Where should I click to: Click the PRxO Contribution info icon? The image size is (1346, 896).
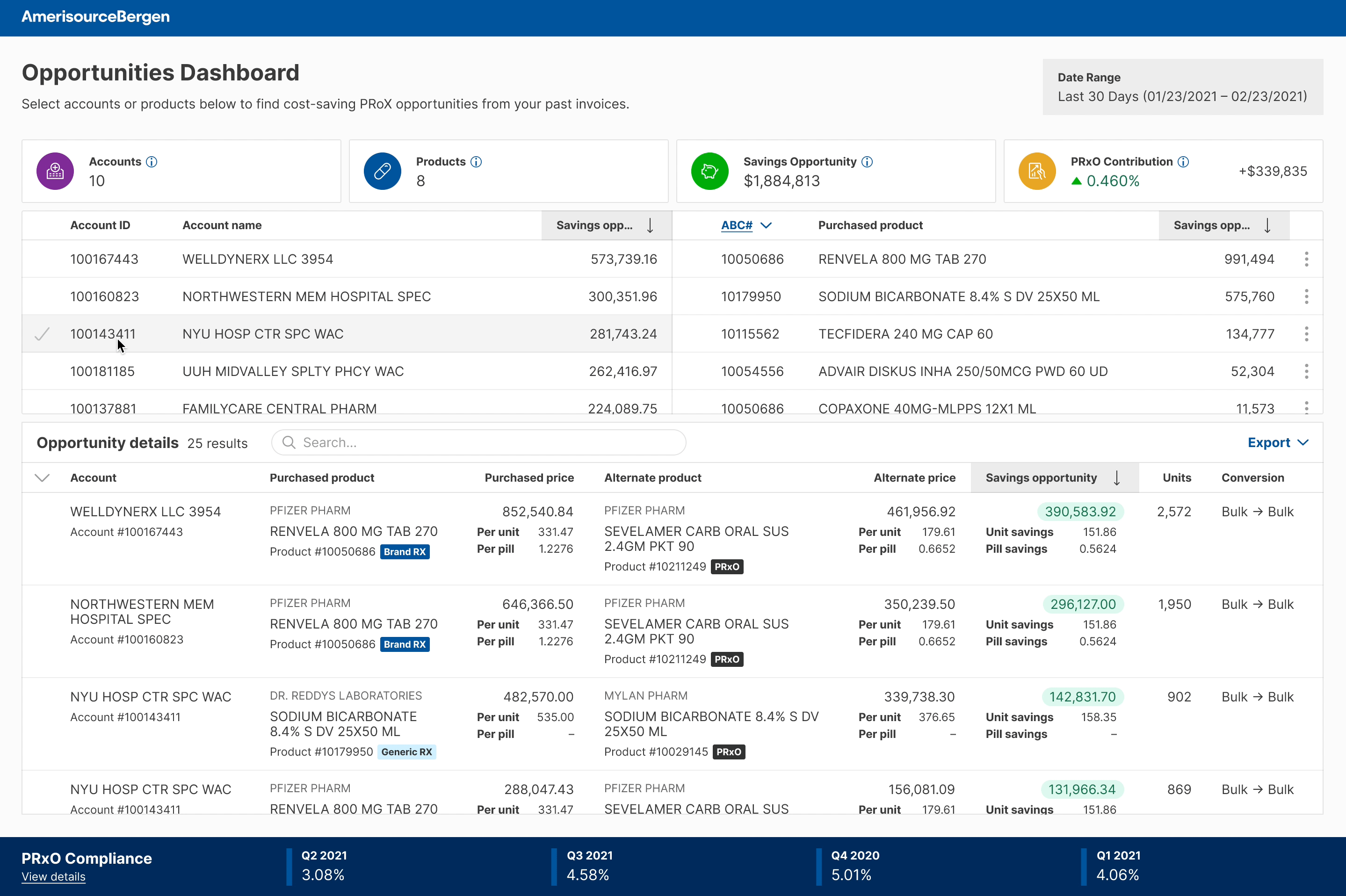(1183, 162)
